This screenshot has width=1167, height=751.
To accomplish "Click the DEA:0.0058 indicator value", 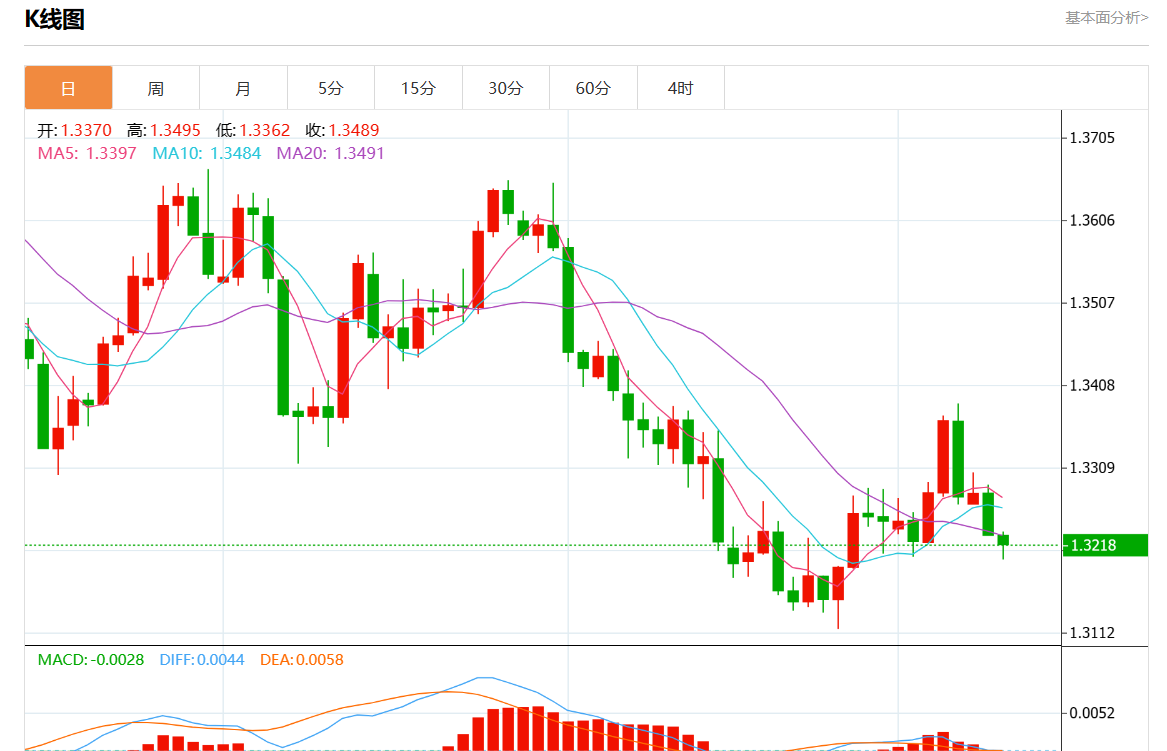I will 301,659.
